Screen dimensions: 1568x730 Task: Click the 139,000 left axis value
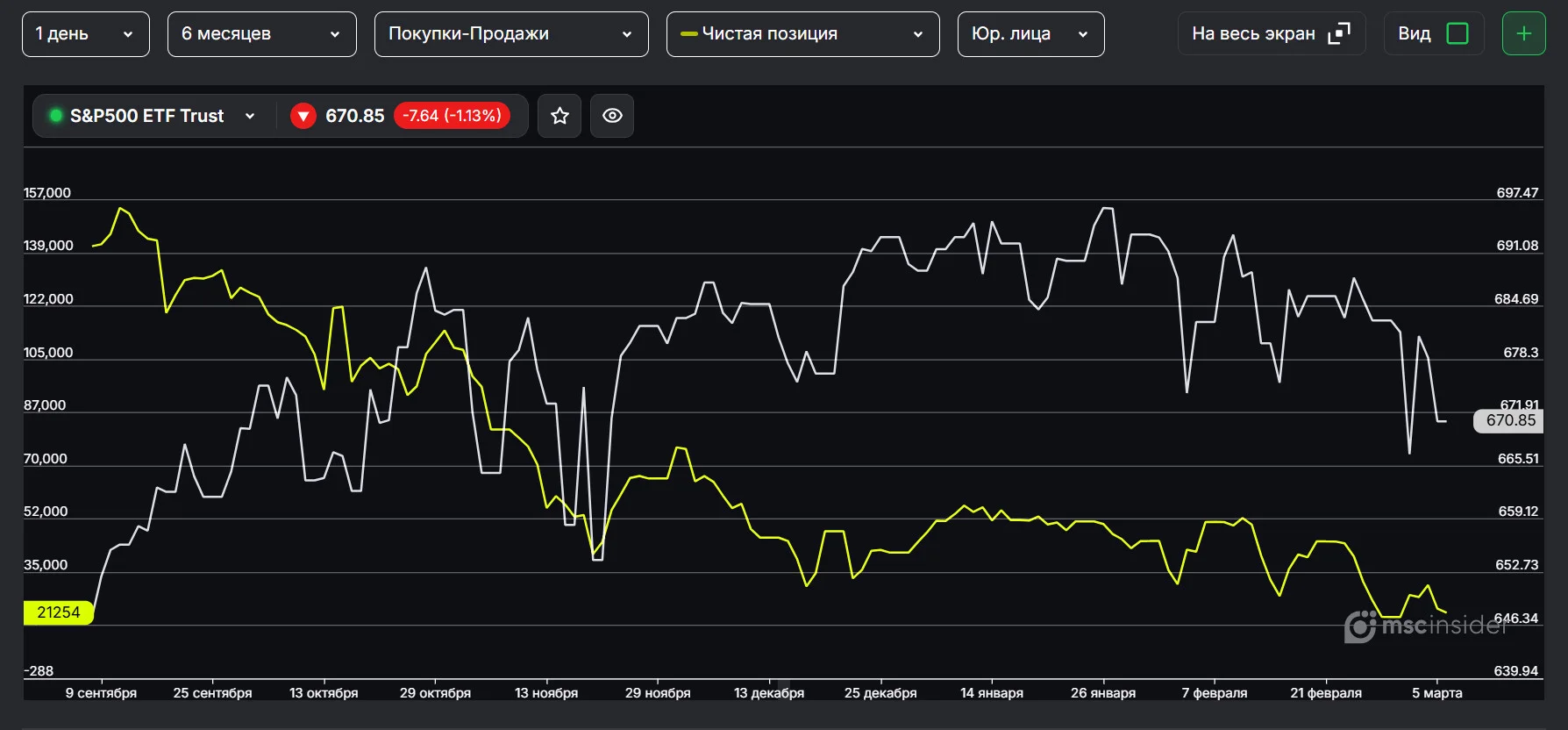pos(48,246)
